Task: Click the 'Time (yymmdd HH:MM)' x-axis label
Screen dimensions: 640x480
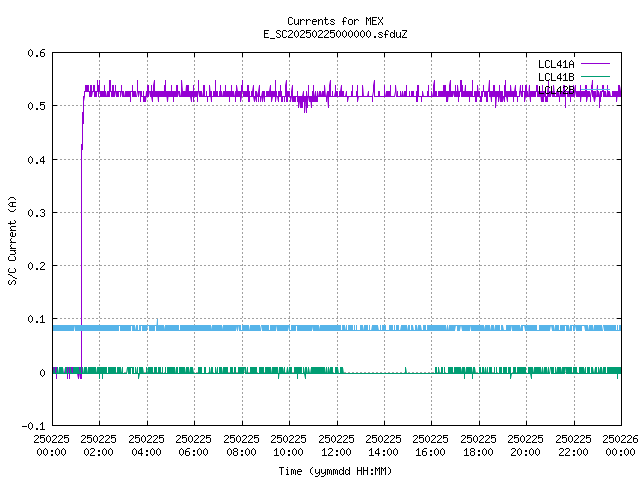Action: [335, 471]
